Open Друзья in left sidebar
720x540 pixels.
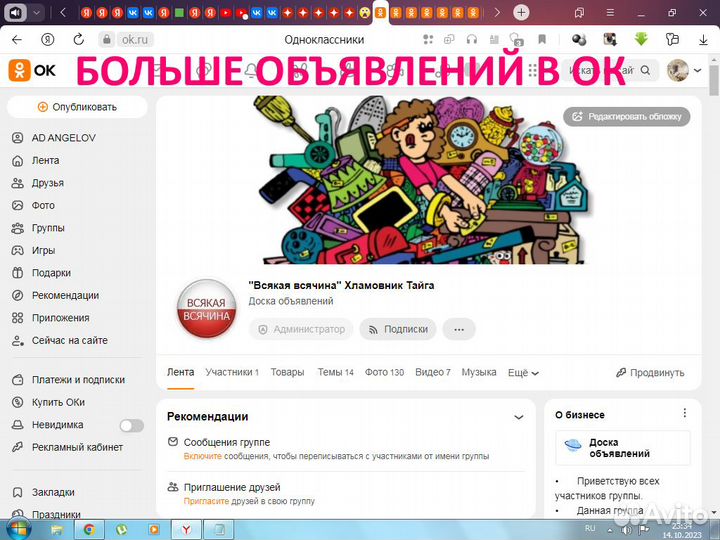coord(47,183)
